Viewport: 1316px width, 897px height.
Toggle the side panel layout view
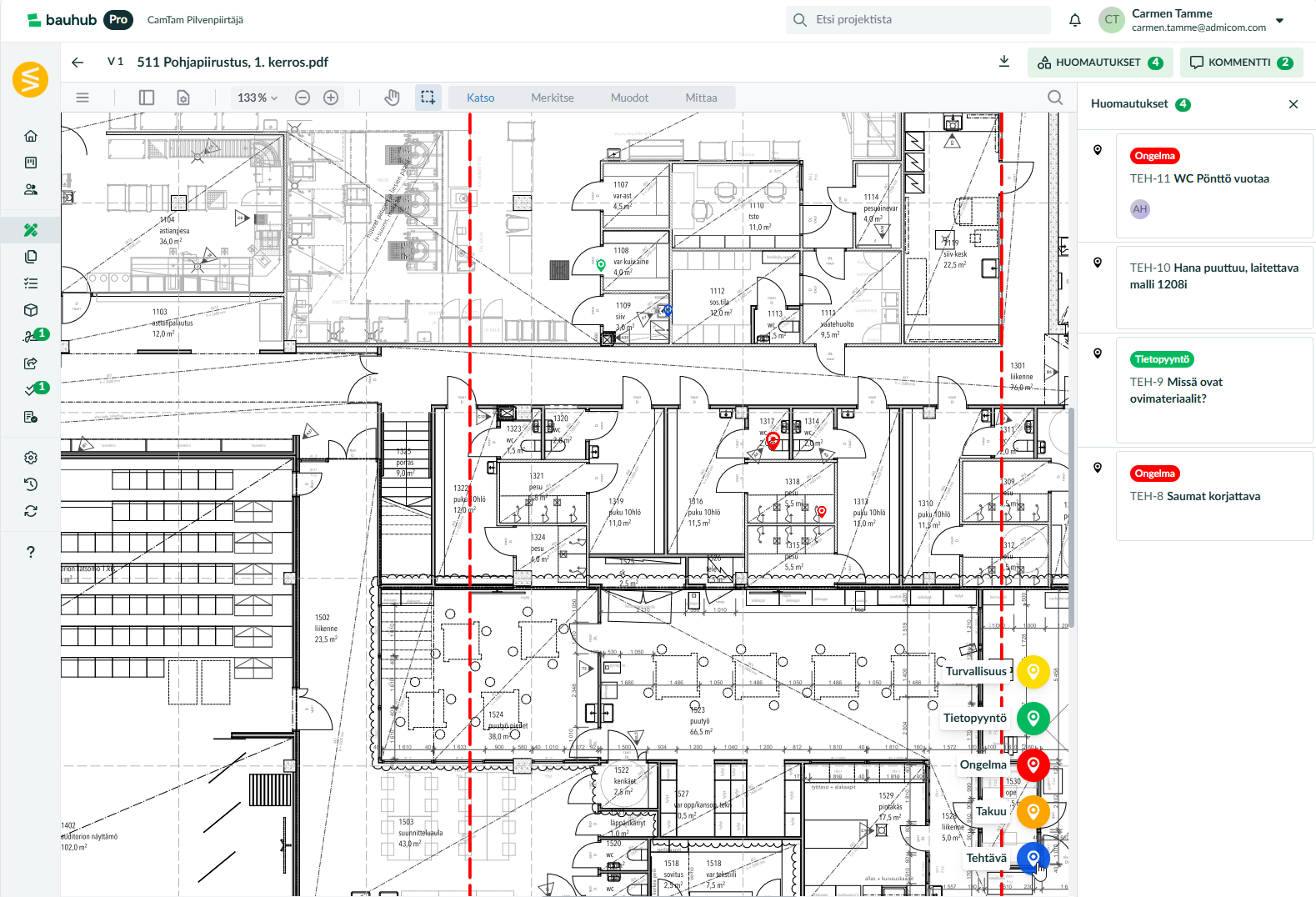147,98
